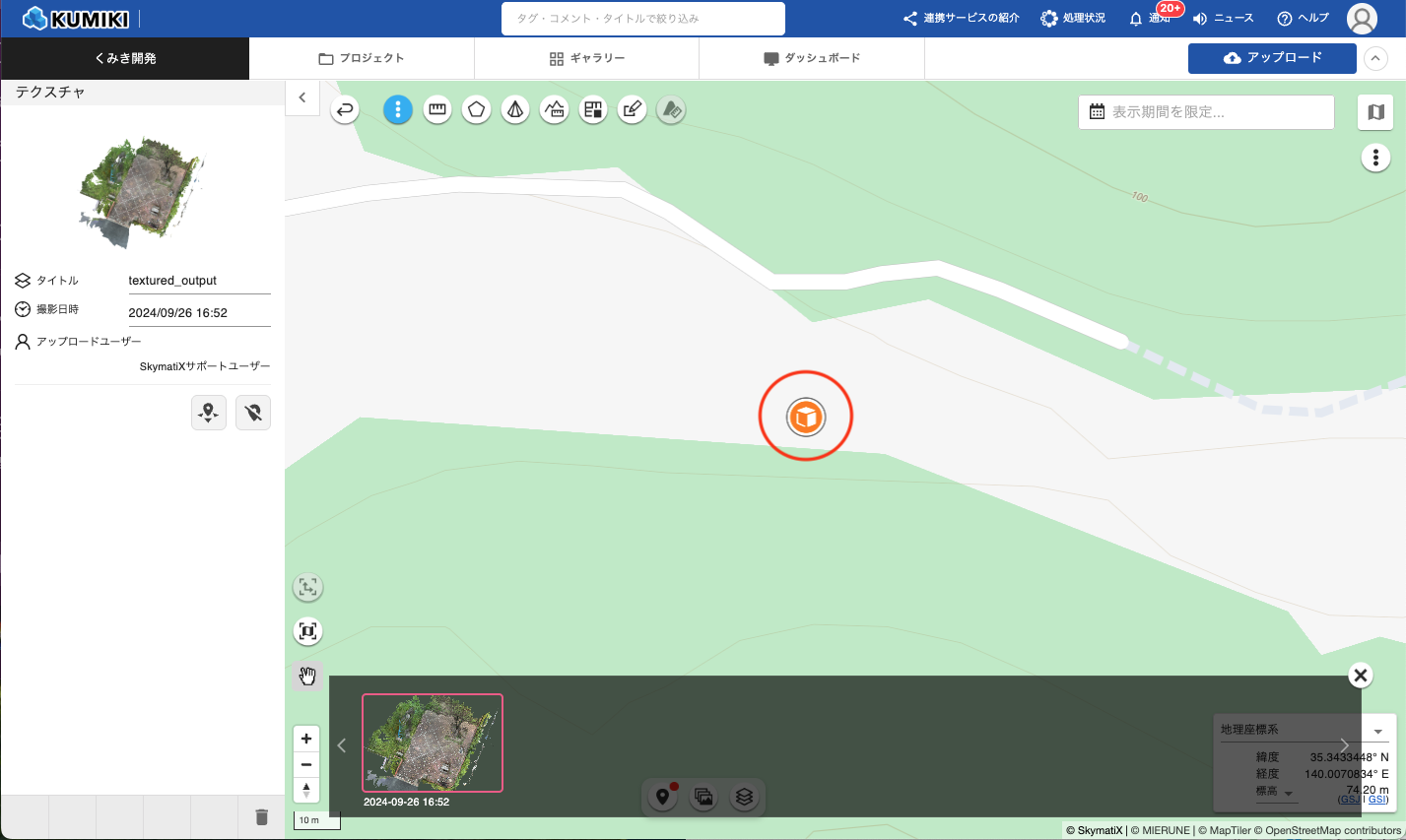The image size is (1406, 840).
Task: Select the textured_output thumbnail dated 2024-09-26
Action: pos(433,743)
